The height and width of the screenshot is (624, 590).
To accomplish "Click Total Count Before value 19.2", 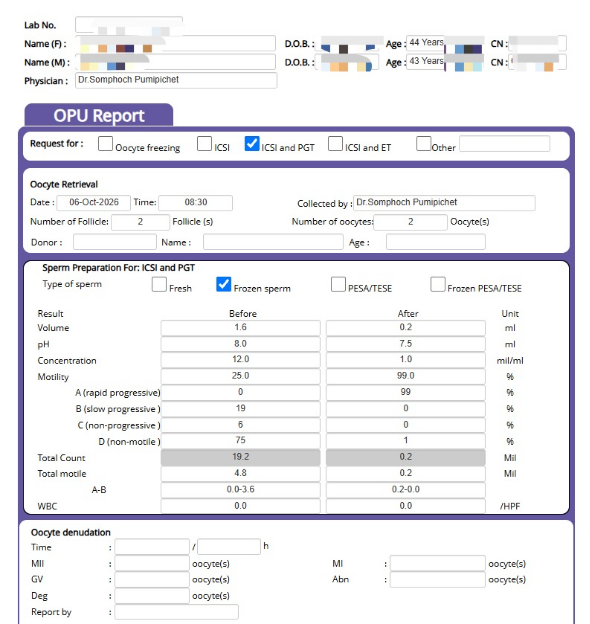I will point(240,457).
